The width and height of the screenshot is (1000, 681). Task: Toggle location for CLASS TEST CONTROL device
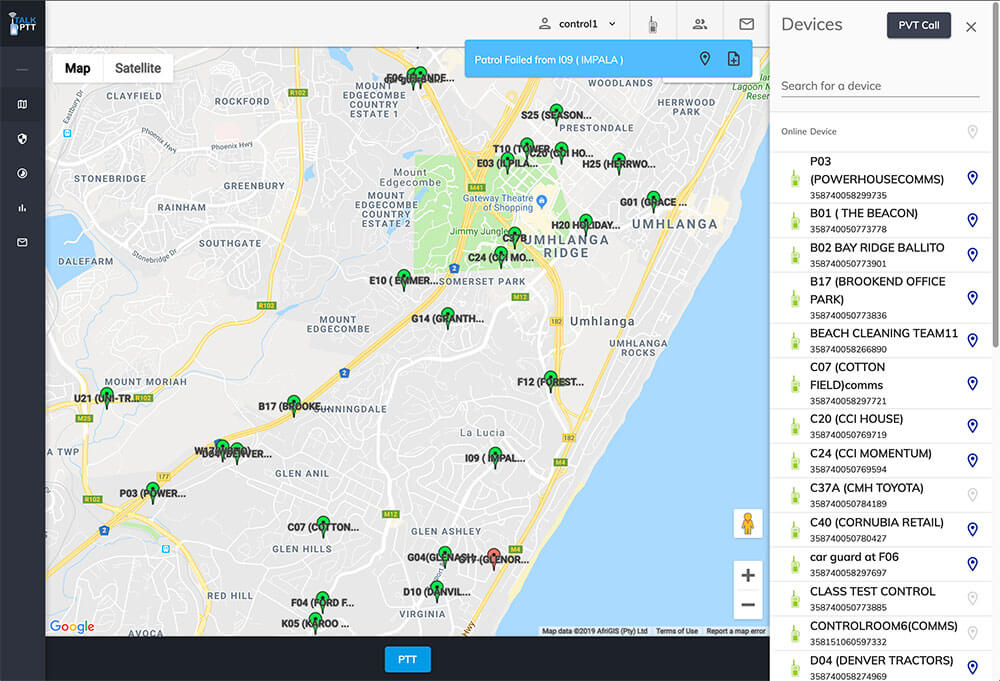point(972,599)
